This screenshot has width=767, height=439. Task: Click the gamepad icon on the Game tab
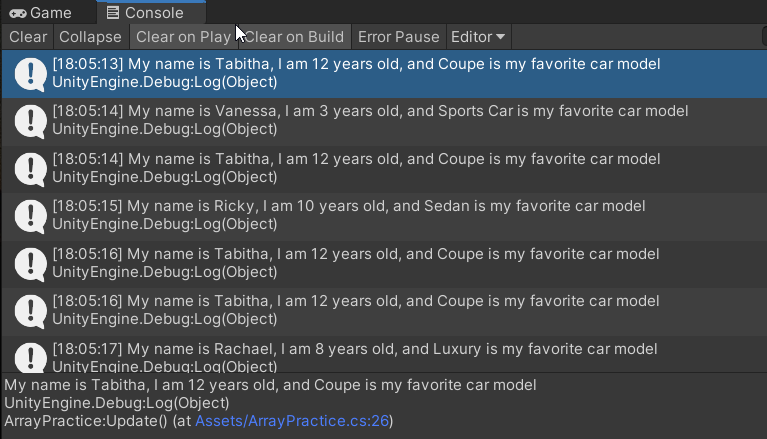pyautogui.click(x=18, y=13)
